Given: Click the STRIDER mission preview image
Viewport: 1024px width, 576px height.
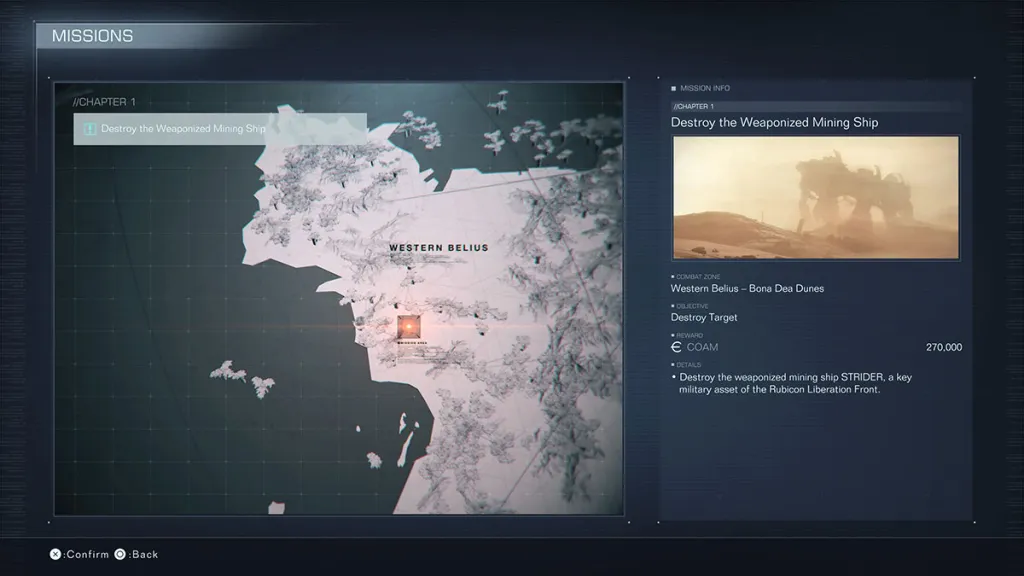Looking at the screenshot, I should click(814, 196).
